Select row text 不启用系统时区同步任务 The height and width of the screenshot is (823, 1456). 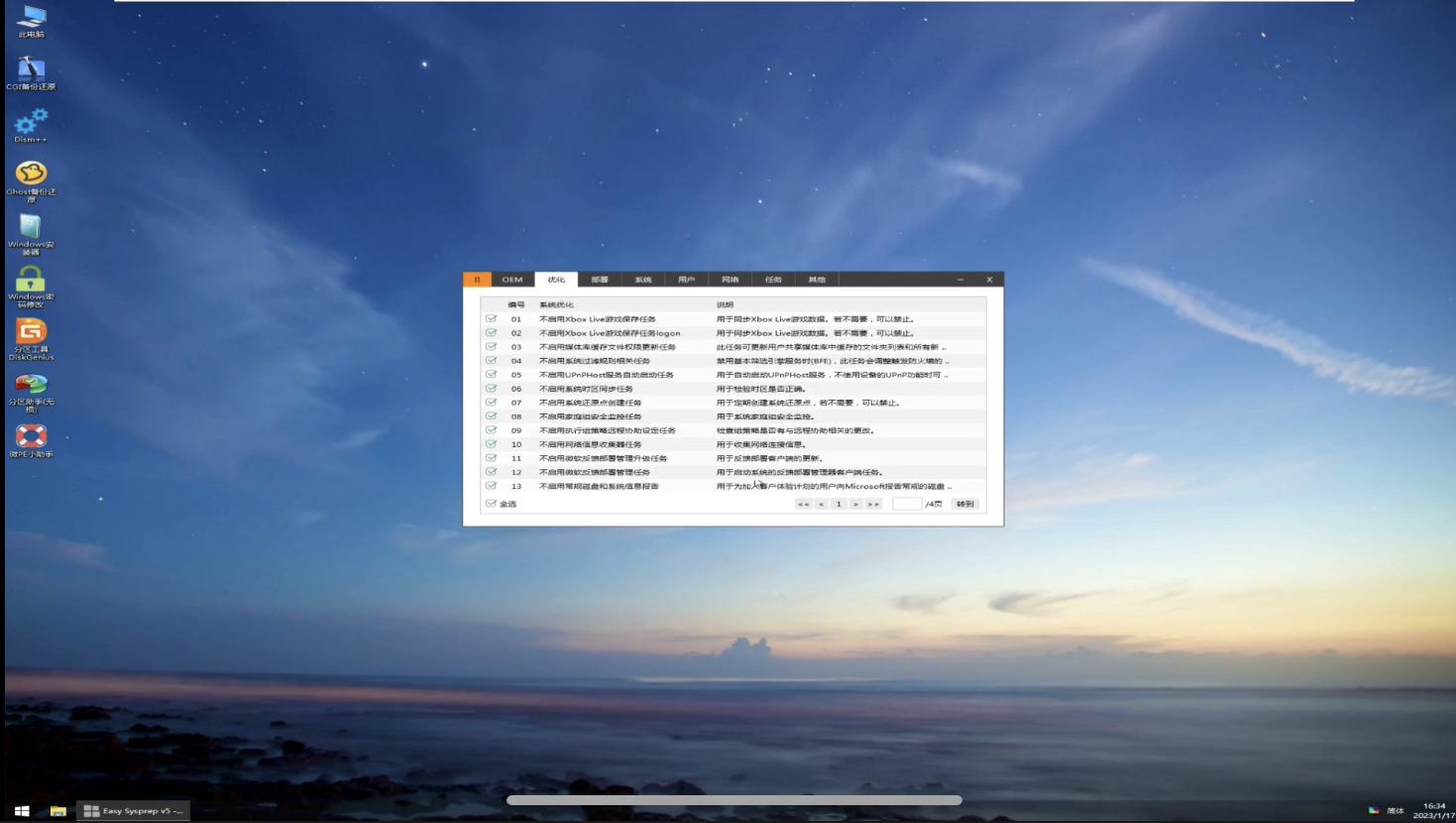[586, 389]
